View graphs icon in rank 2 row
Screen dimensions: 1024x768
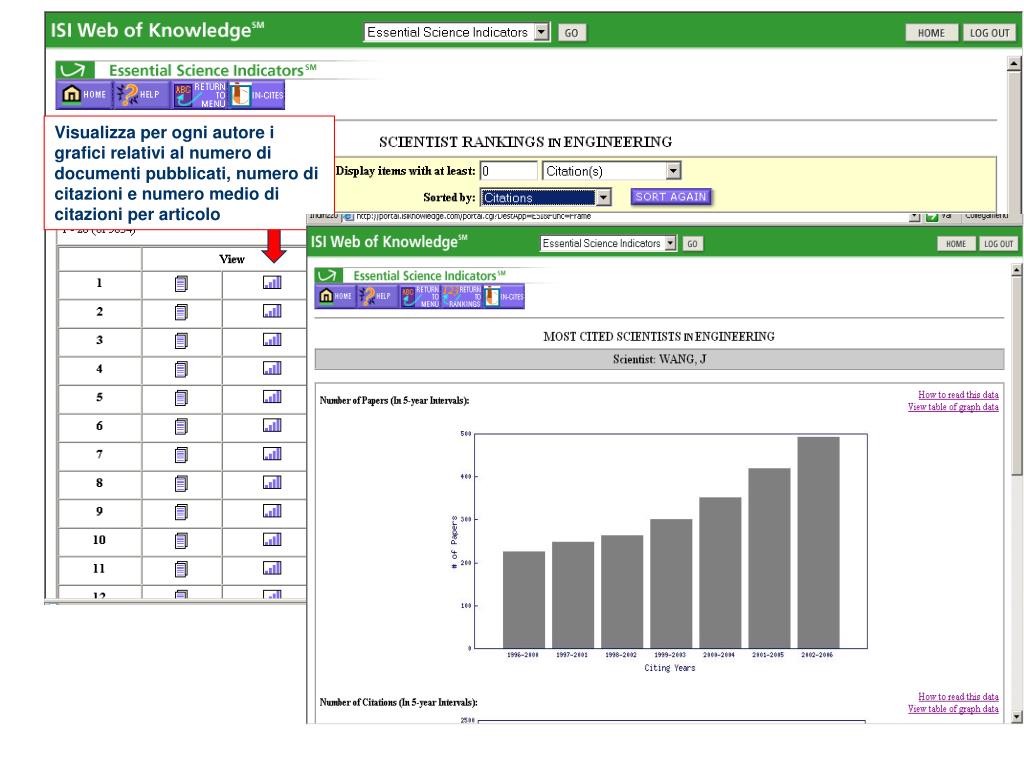272,312
